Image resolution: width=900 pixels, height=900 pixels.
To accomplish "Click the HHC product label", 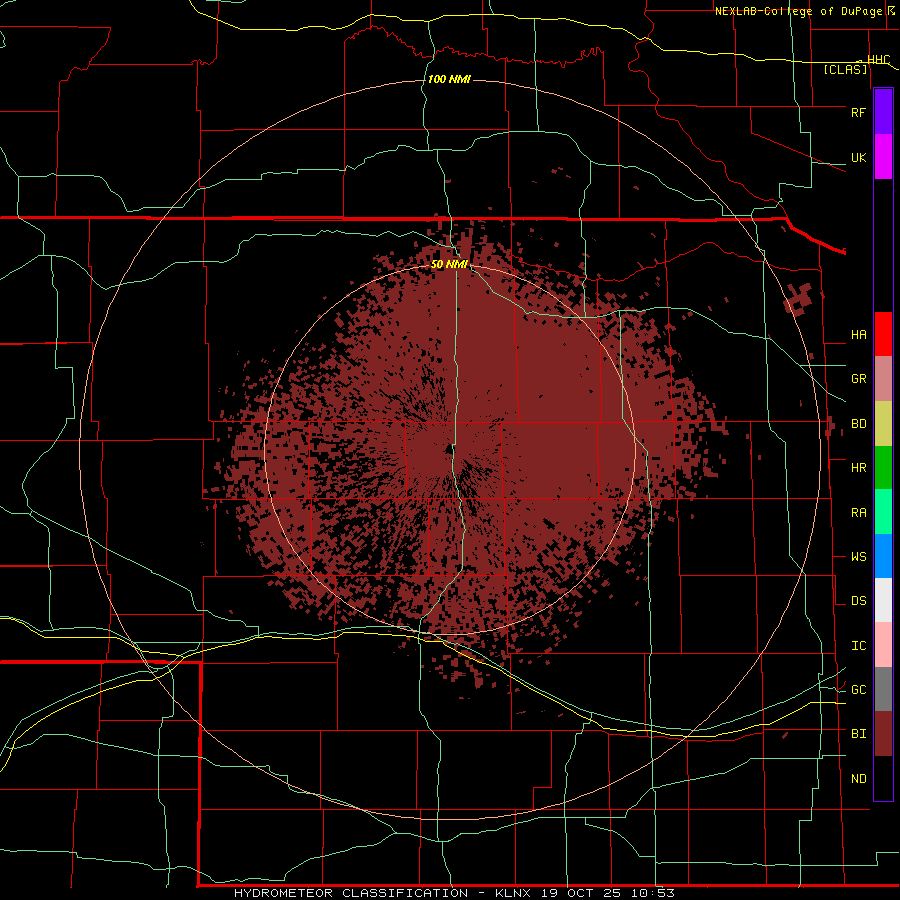I will (x=878, y=60).
